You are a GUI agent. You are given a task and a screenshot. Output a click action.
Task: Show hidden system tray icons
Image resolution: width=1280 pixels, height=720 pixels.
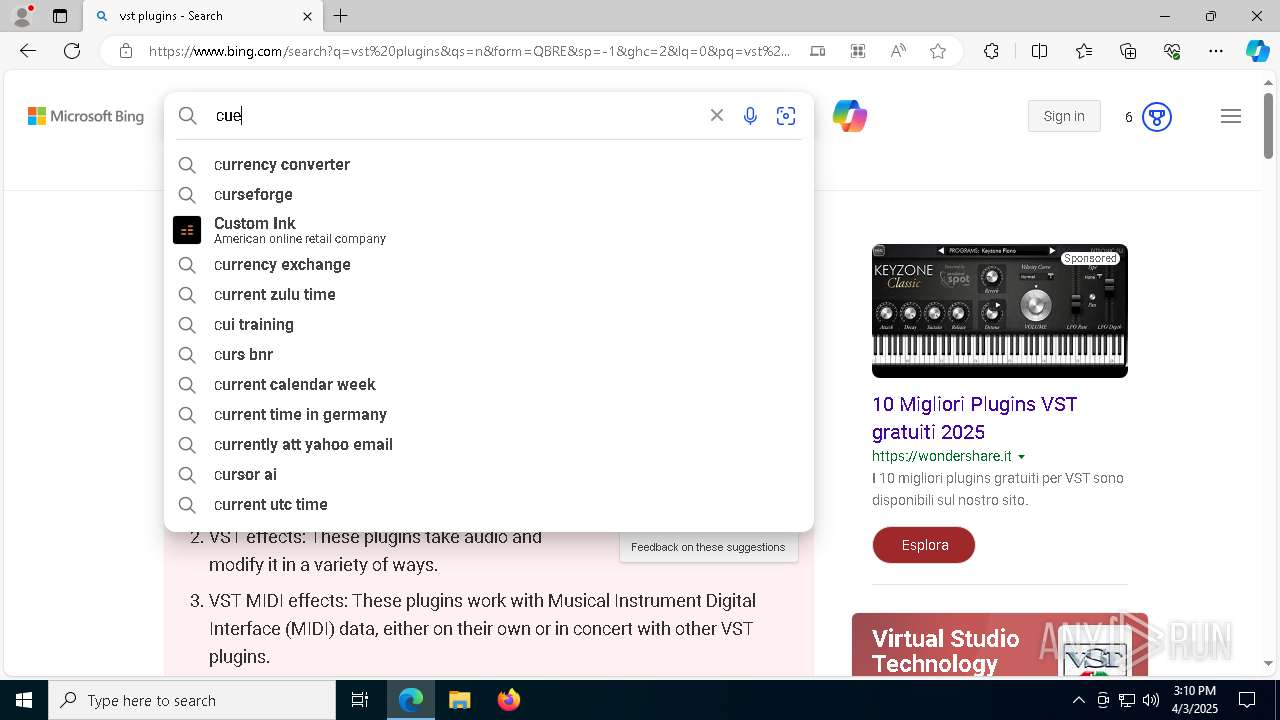pyautogui.click(x=1078, y=700)
